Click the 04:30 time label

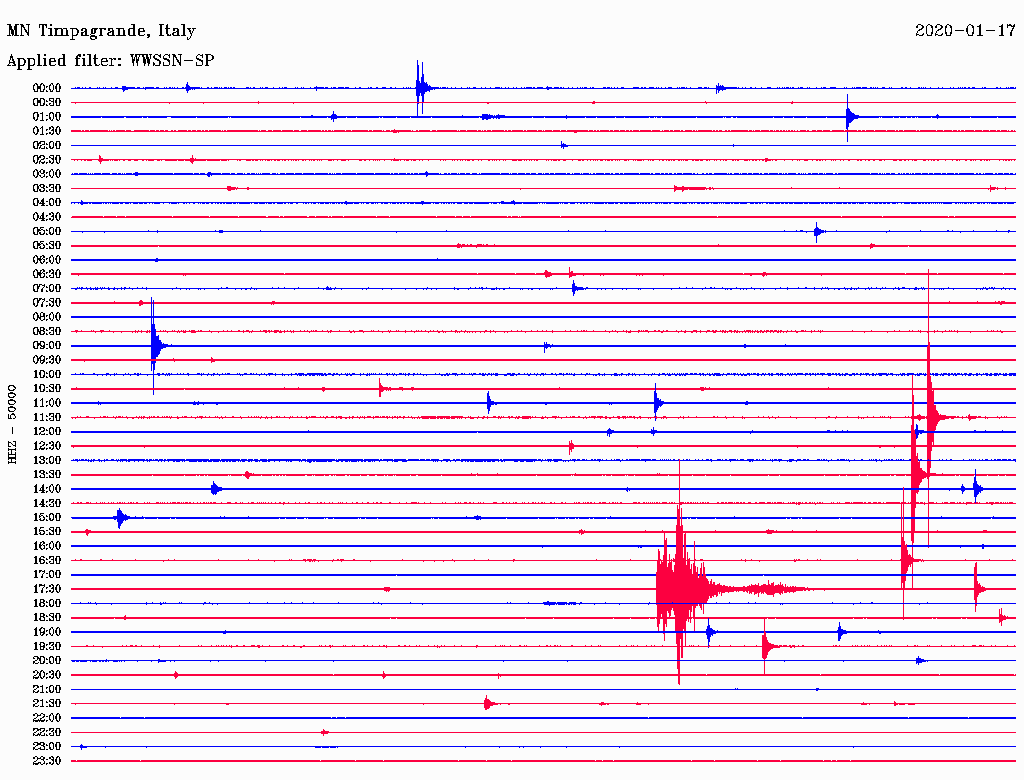click(47, 217)
